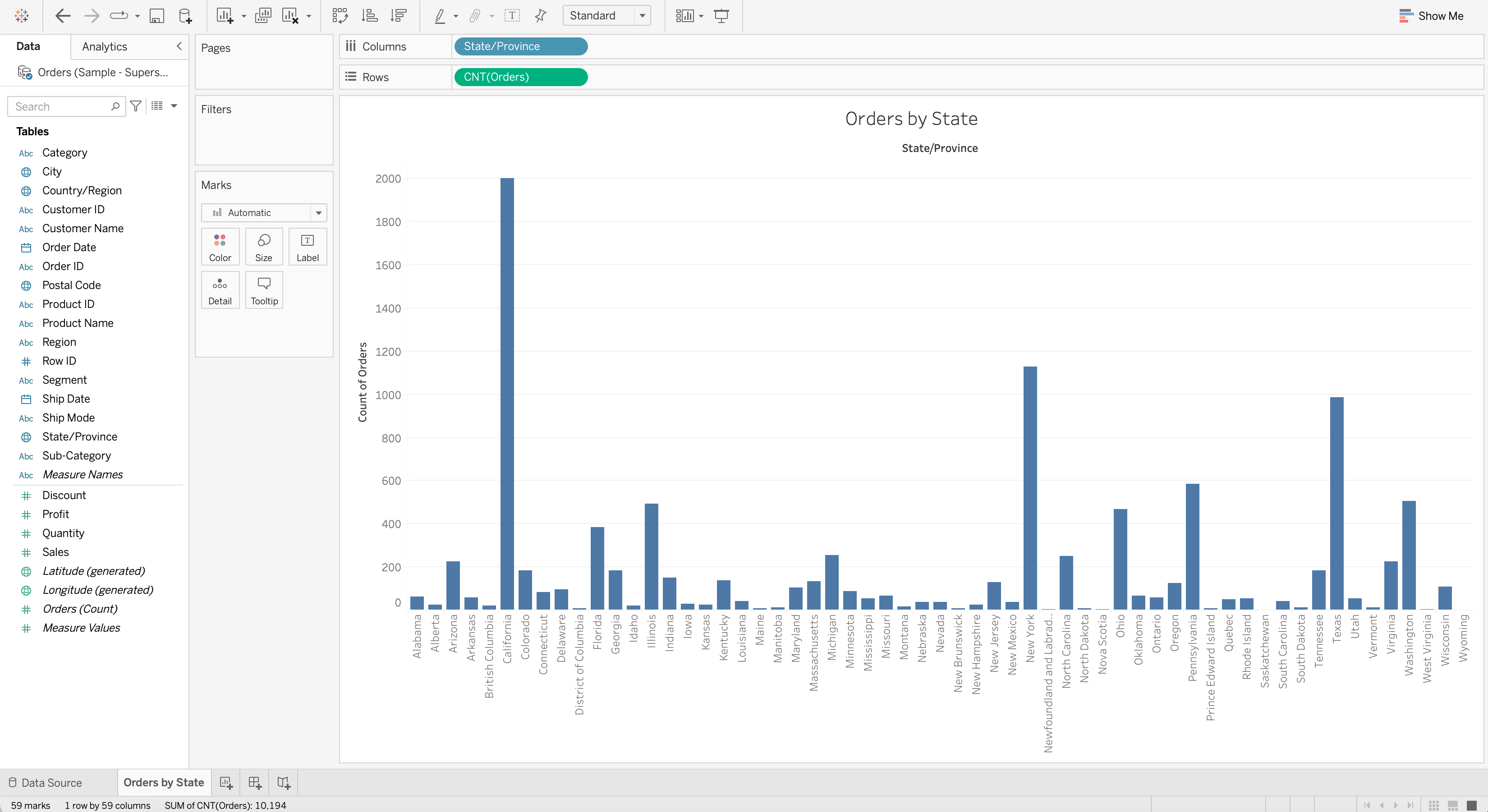Toggle mark labels with the T icon
This screenshot has width=1488, height=812.
click(512, 16)
